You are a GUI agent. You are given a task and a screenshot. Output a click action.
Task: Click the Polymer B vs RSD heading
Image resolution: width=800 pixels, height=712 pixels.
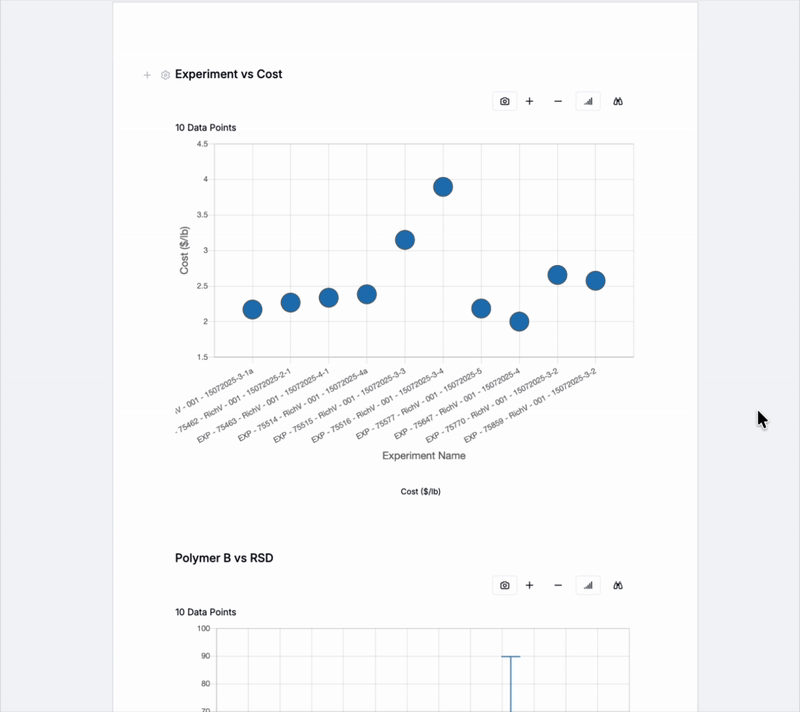[224, 558]
